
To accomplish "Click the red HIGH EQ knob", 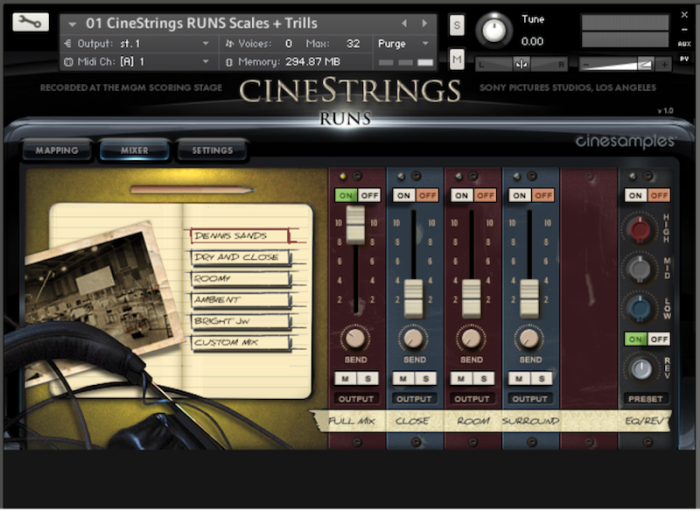I will point(640,229).
